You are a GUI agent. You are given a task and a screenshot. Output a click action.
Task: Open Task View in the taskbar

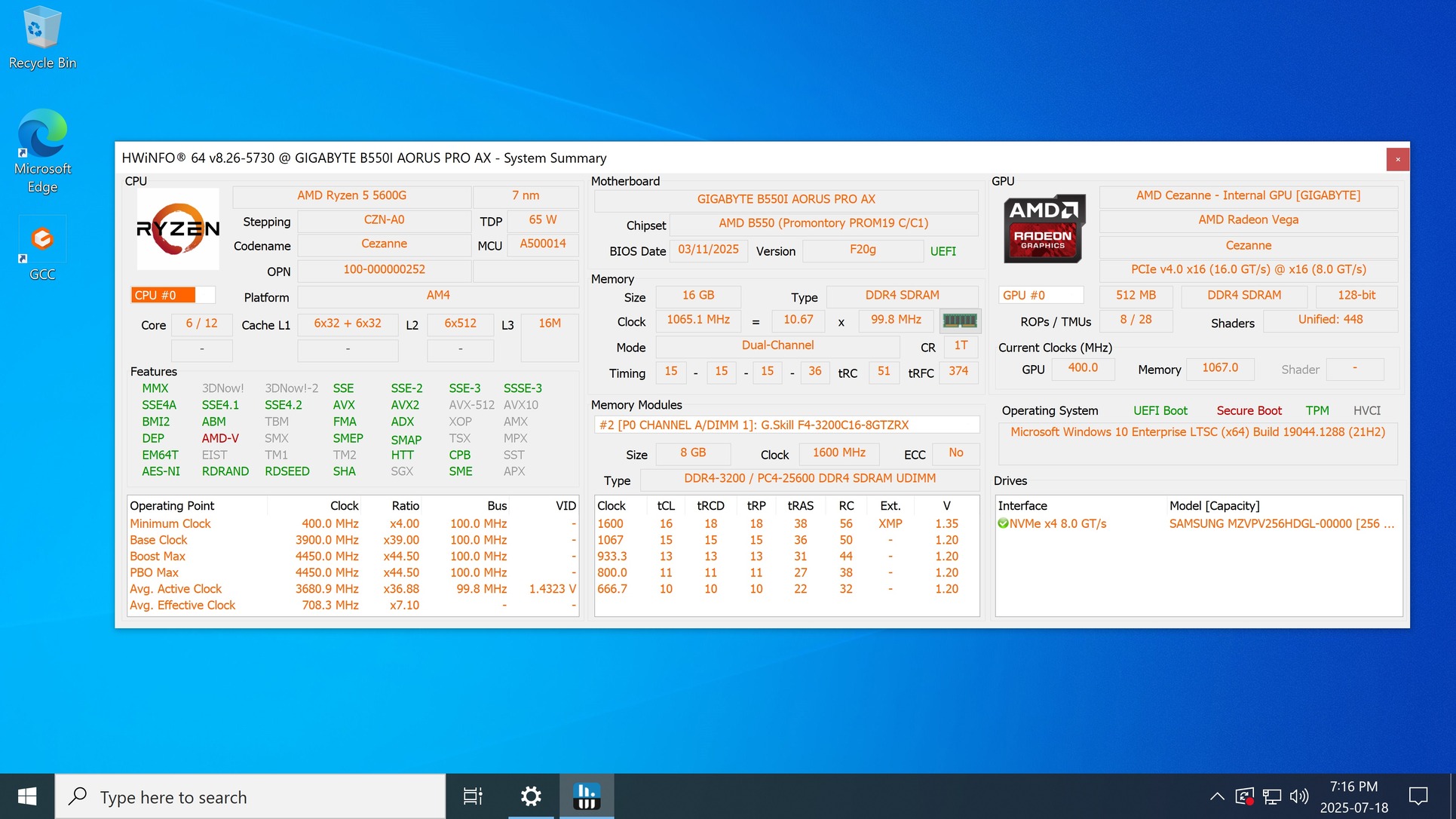473,796
